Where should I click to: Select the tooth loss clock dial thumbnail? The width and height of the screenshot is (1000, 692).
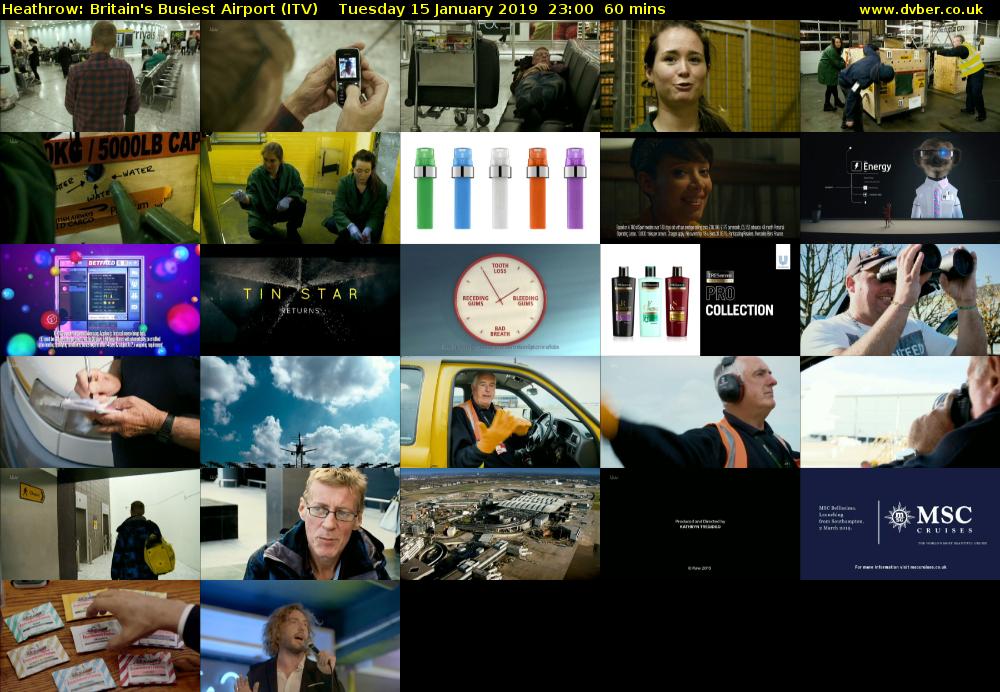pos(500,300)
